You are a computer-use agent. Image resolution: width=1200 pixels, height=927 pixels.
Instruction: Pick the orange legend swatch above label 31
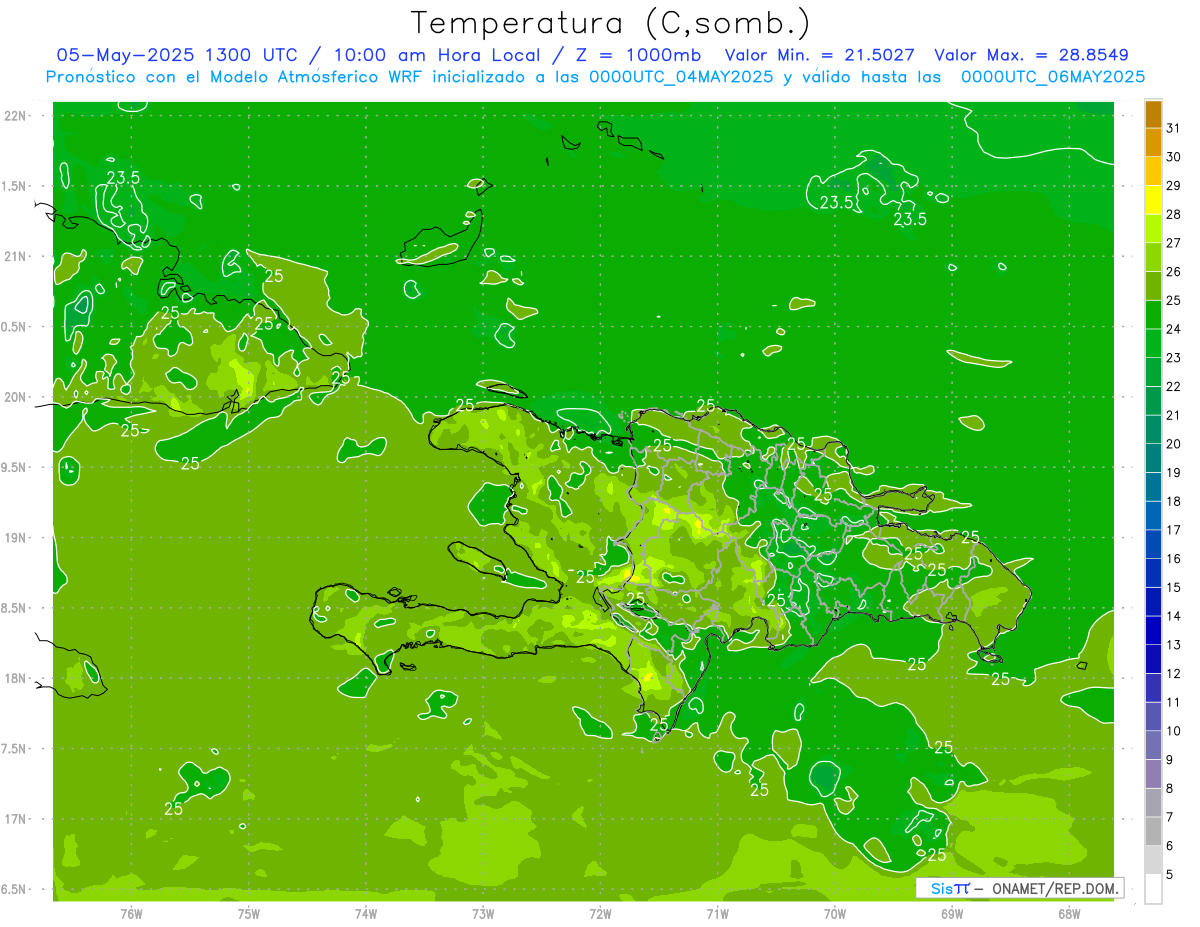click(1153, 114)
